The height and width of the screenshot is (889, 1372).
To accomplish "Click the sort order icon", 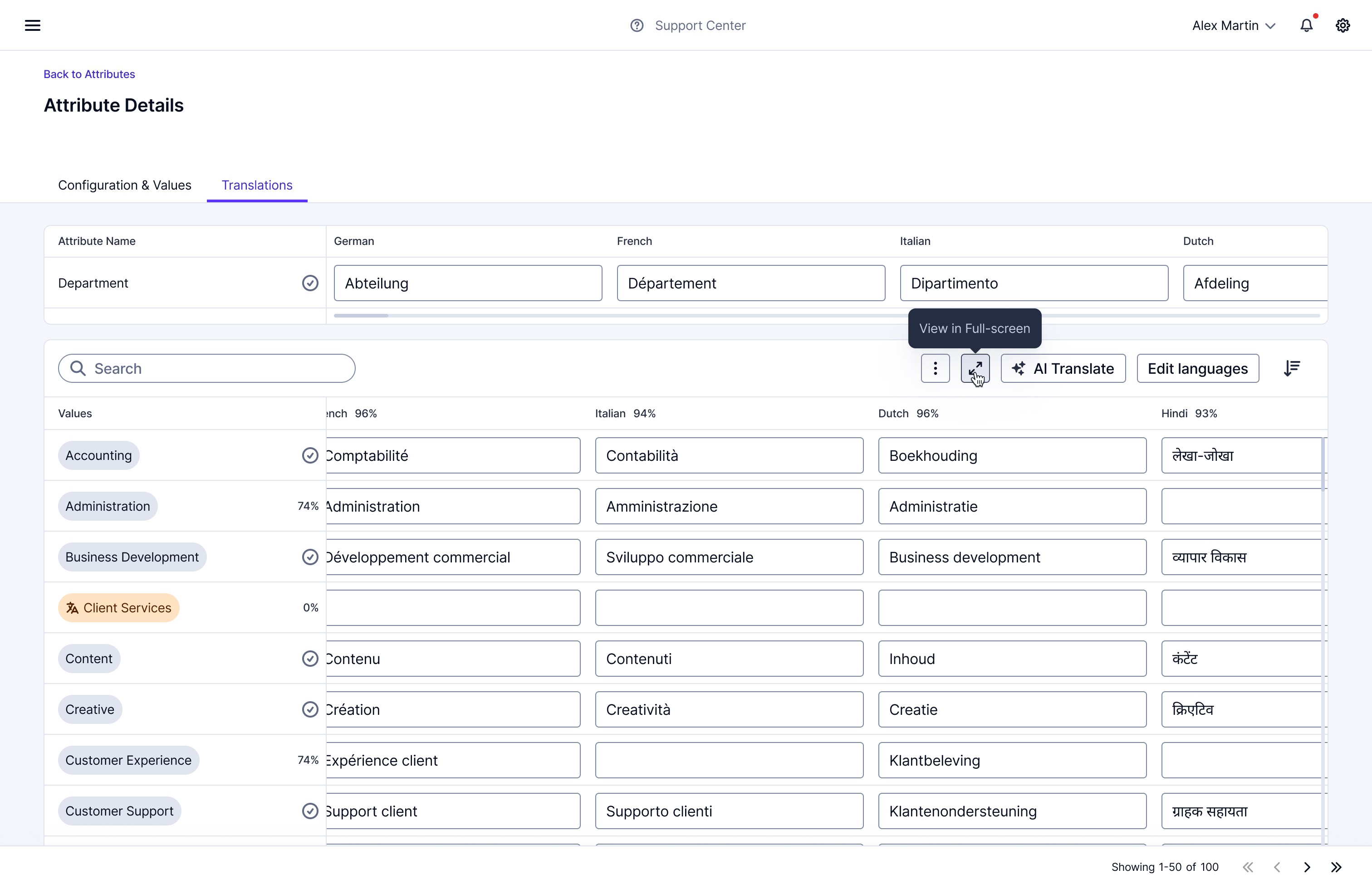I will tap(1292, 368).
